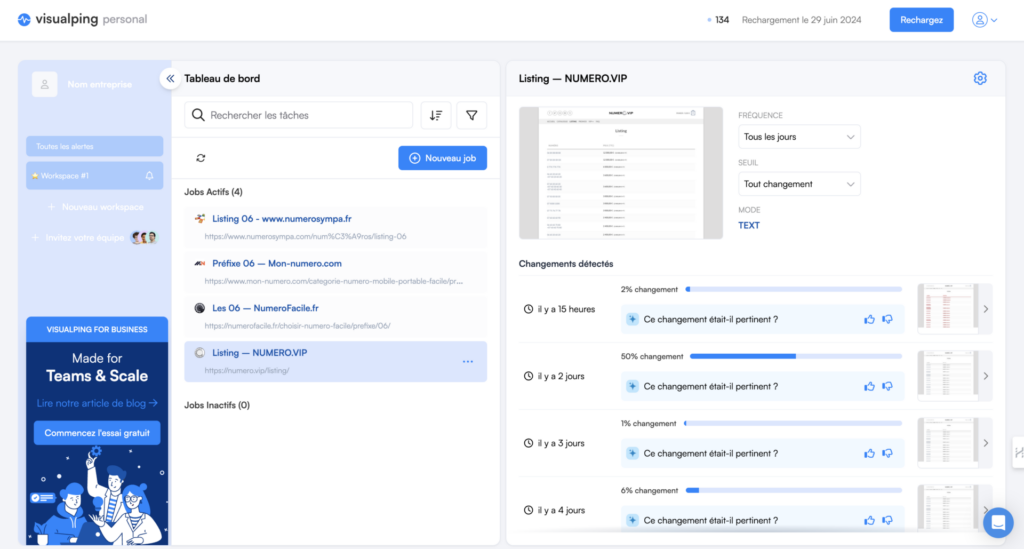Image resolution: width=1024 pixels, height=549 pixels.
Task: Click Jobs Actifs (4) heading
Action: tap(213, 192)
